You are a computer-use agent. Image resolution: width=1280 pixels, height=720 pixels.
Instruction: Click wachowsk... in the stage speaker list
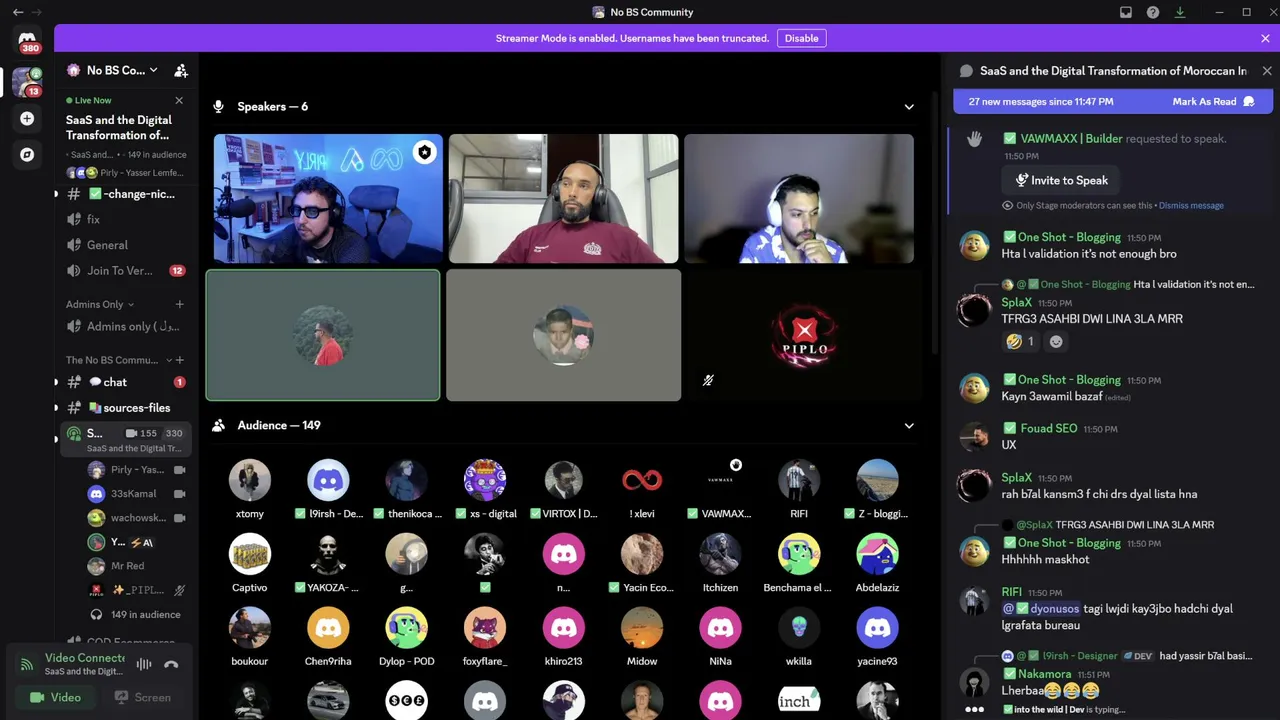(x=138, y=518)
